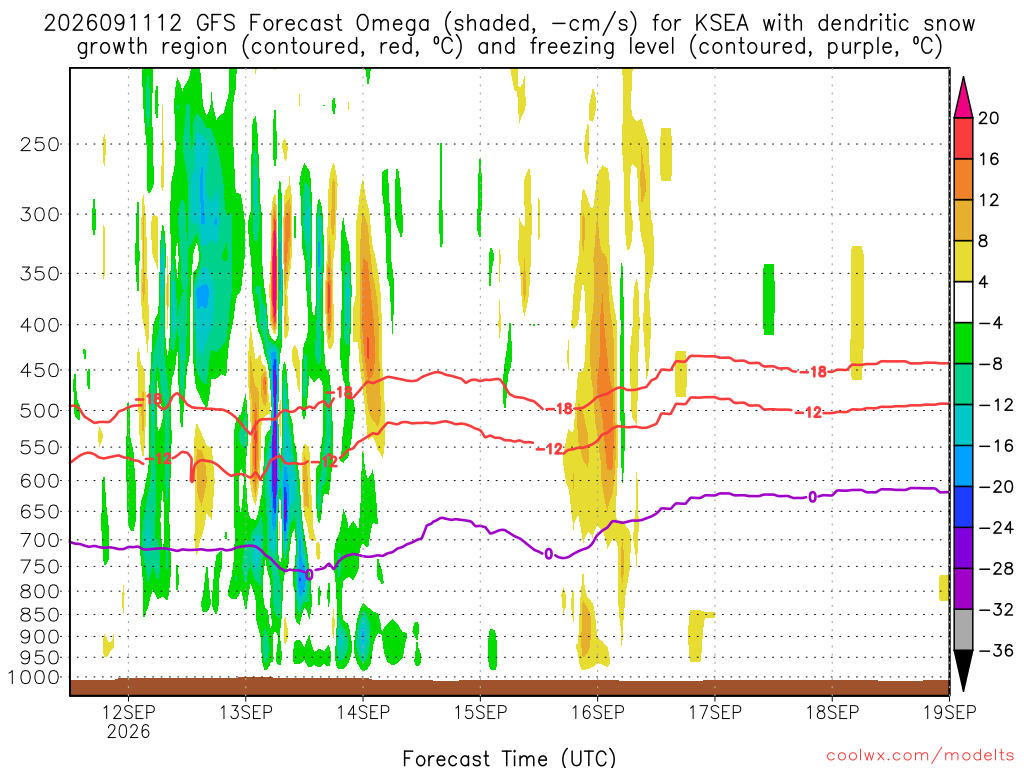Open the coolwx.com/modelts link

920,756
